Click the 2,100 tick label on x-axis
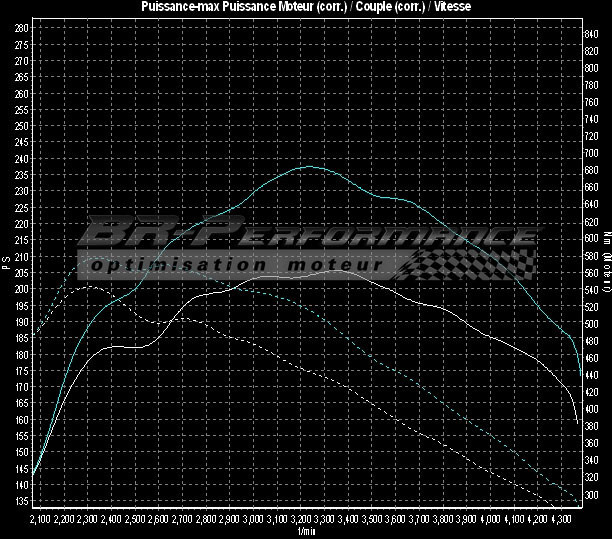 (40, 520)
